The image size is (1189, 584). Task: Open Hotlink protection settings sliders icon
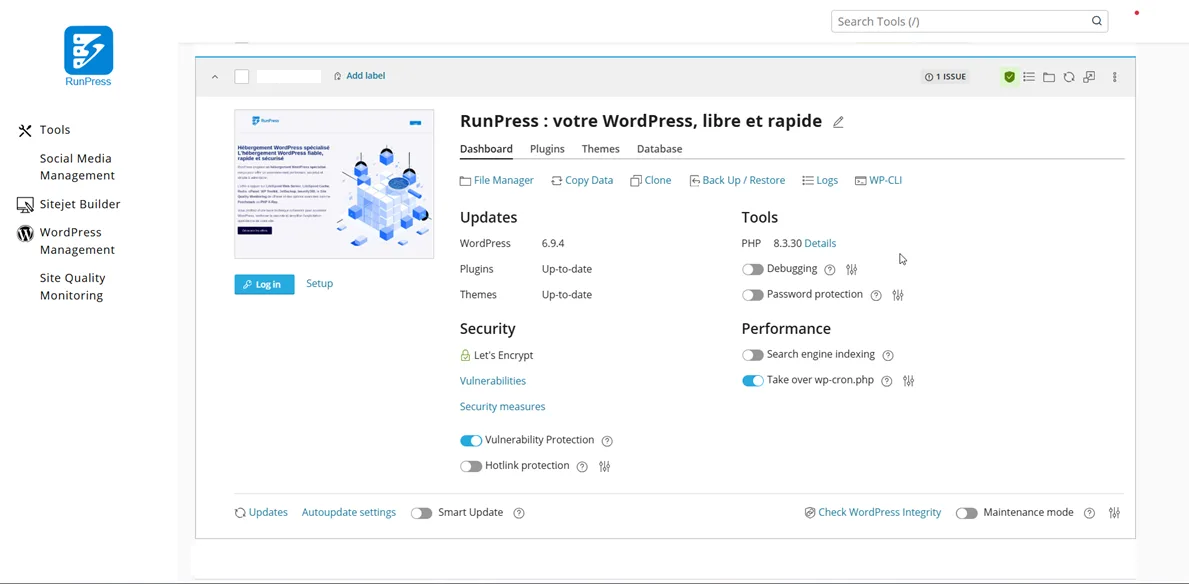point(604,466)
